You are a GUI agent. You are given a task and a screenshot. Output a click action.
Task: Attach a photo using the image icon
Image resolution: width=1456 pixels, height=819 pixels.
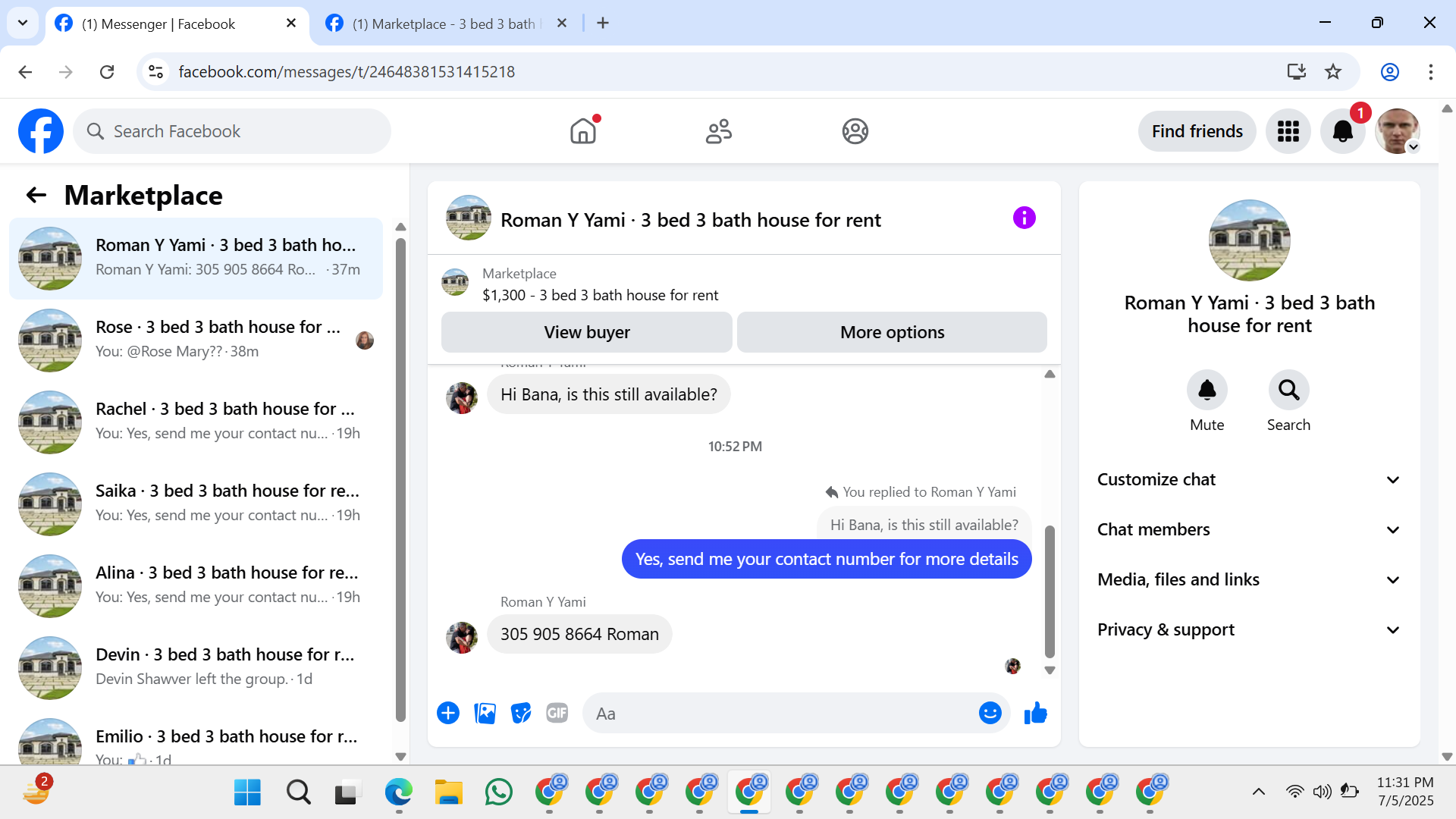[485, 714]
